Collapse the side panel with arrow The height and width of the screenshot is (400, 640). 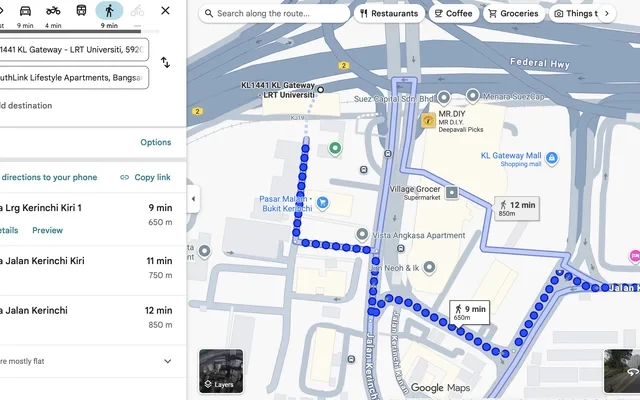tap(192, 200)
